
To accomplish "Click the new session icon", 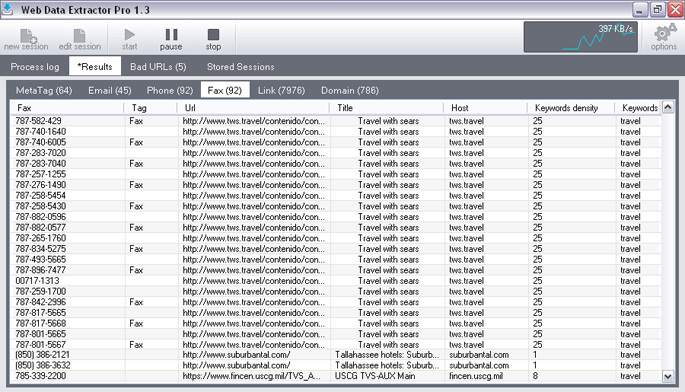I will (x=26, y=39).
